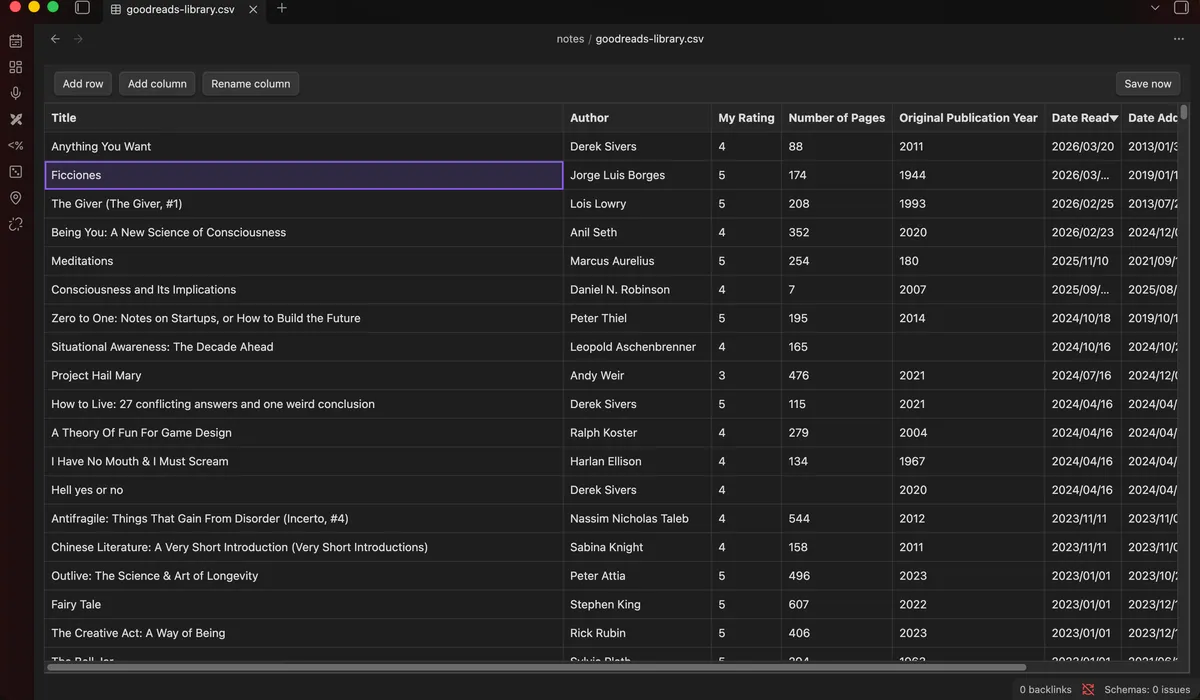
Task: Click the 1944 publication year cell
Action: tap(969, 175)
